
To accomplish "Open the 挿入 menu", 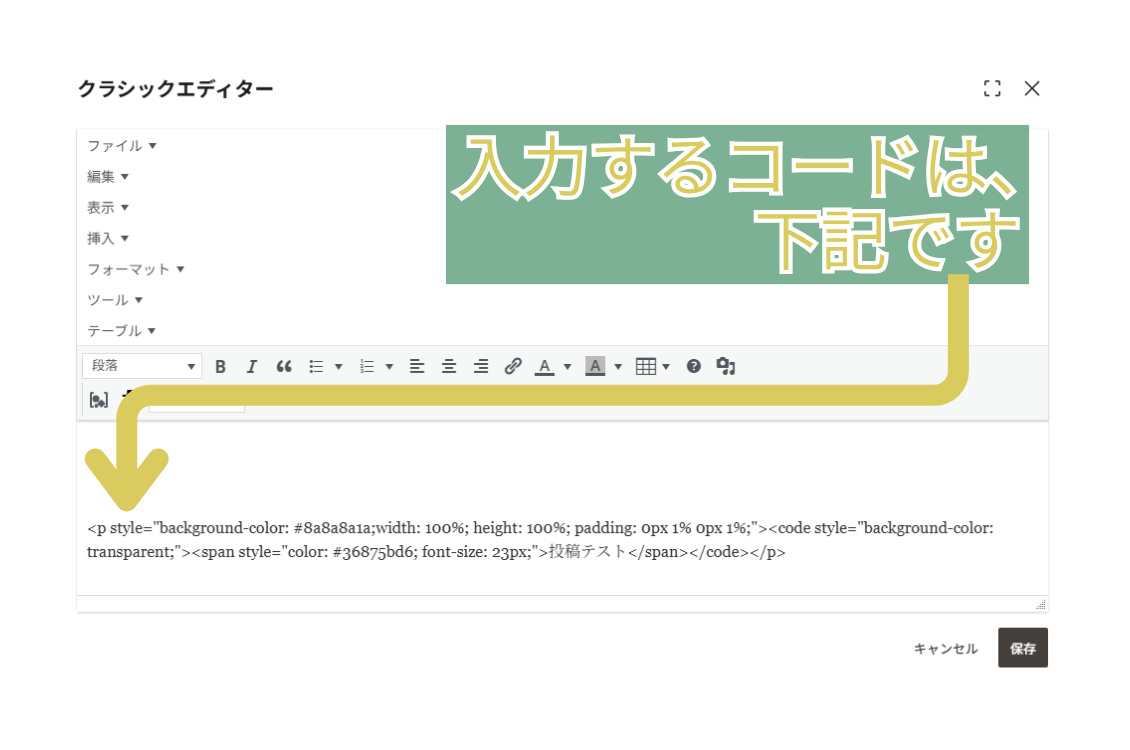I will click(x=108, y=238).
